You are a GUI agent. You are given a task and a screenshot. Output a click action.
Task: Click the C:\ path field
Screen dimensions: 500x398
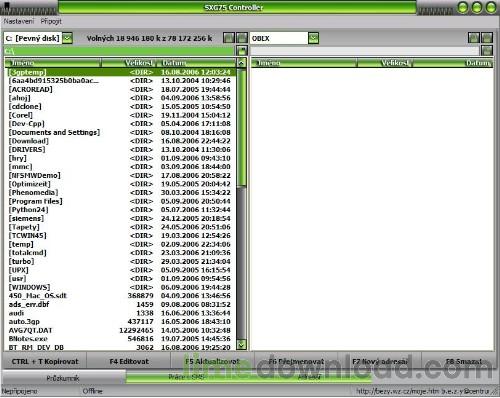point(119,51)
